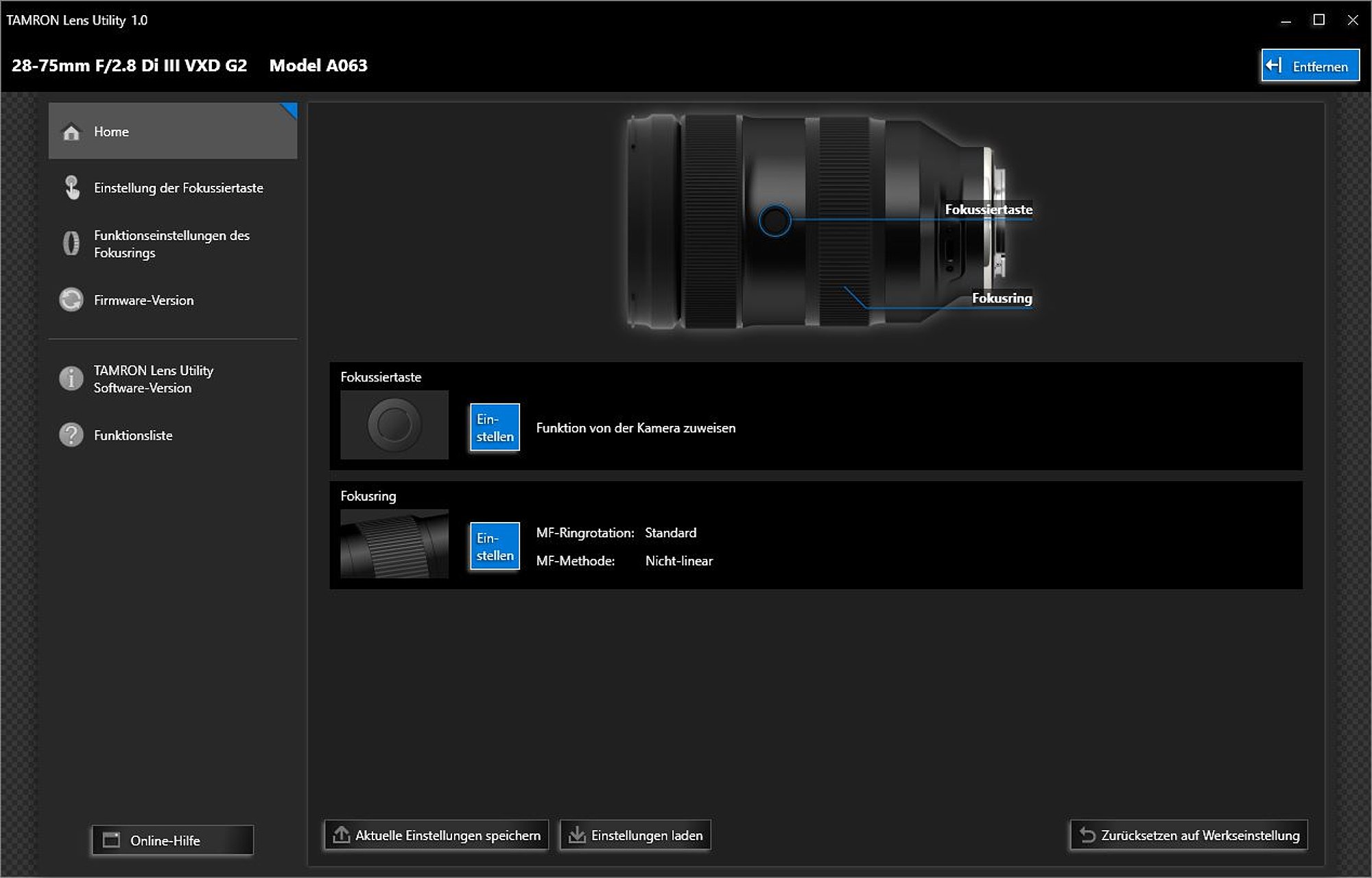Click the text 'Funktion von der Kamera zuweisen'
This screenshot has height=878, width=1372.
636,428
